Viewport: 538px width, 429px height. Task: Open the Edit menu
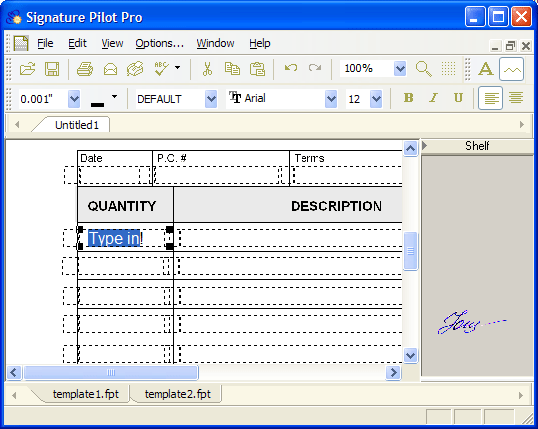(77, 43)
